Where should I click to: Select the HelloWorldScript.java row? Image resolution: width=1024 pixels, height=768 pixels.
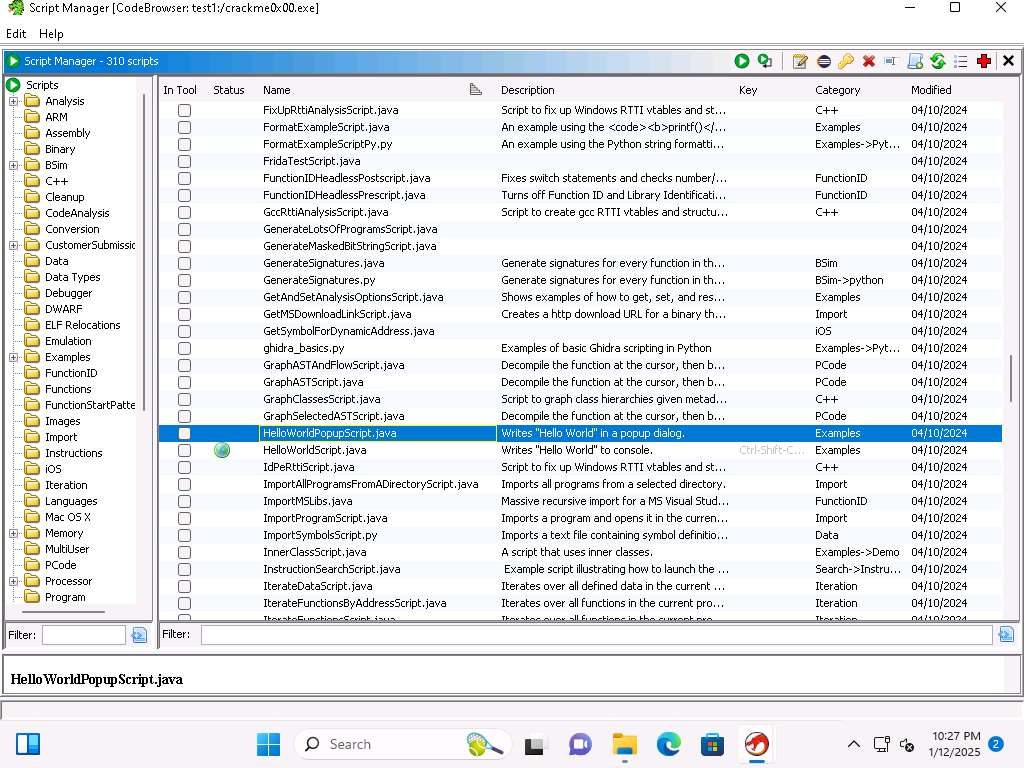[x=314, y=450]
